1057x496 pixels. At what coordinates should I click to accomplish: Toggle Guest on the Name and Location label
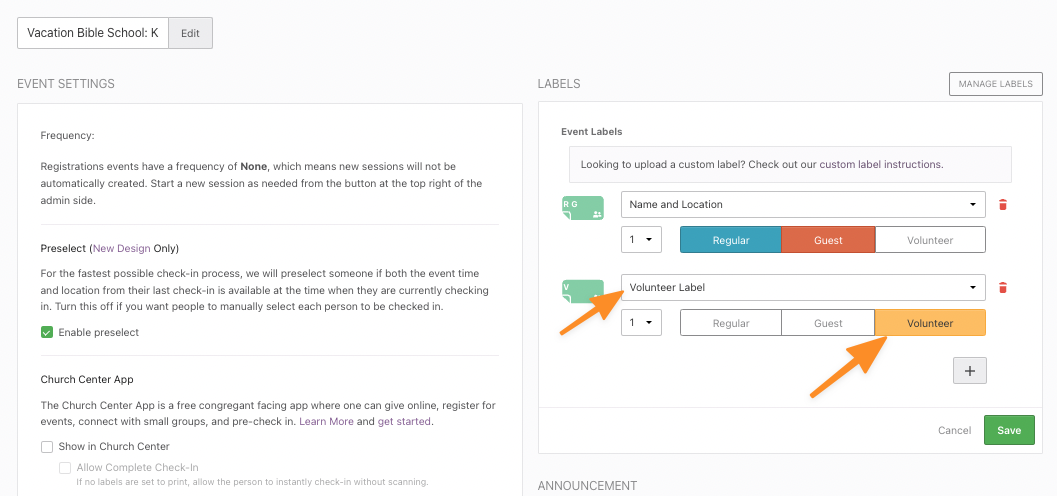[x=828, y=240]
